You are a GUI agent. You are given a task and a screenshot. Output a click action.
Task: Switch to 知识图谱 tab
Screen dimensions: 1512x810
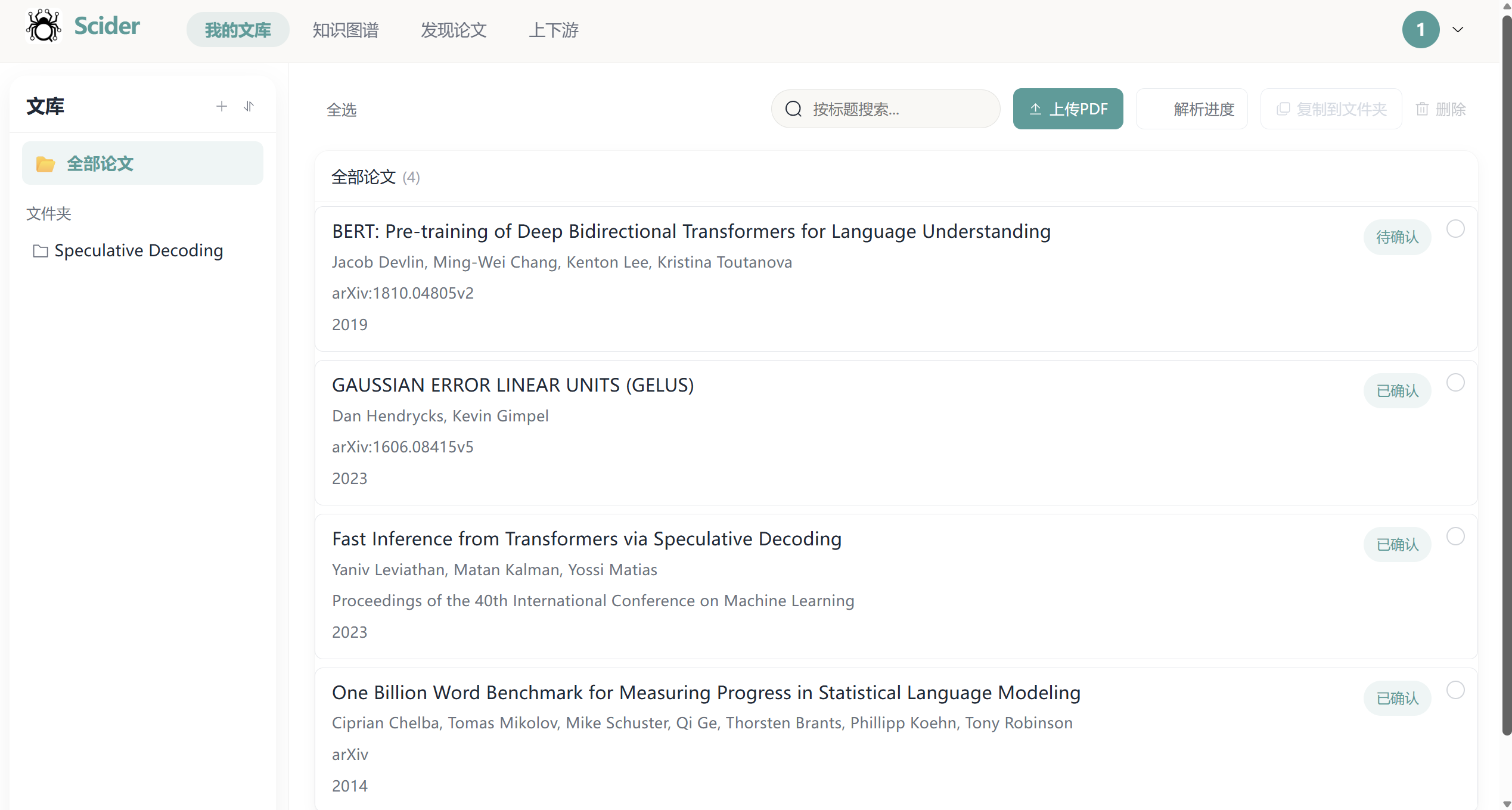pos(346,30)
